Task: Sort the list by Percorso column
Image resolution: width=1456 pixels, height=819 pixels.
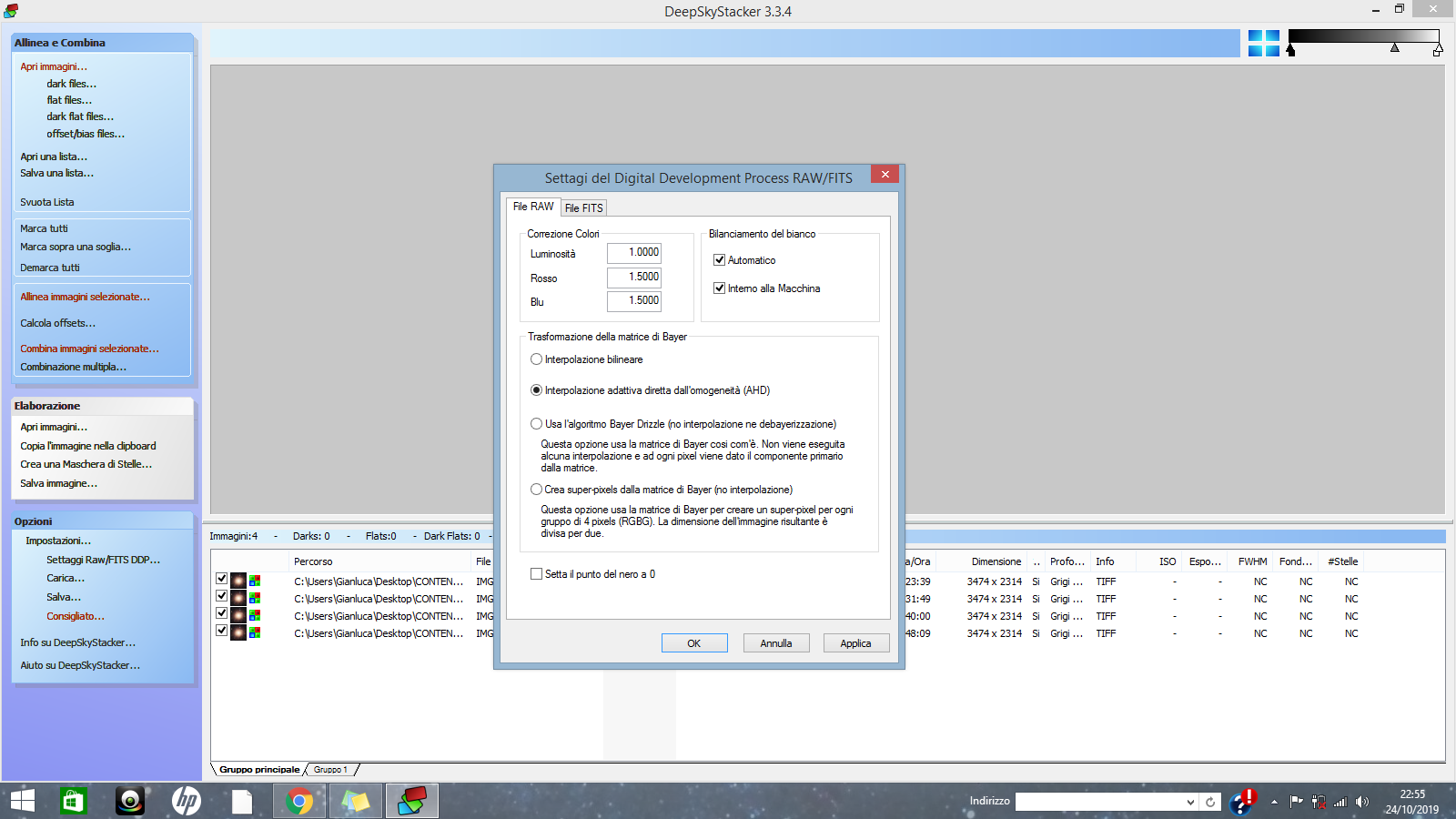Action: click(380, 561)
